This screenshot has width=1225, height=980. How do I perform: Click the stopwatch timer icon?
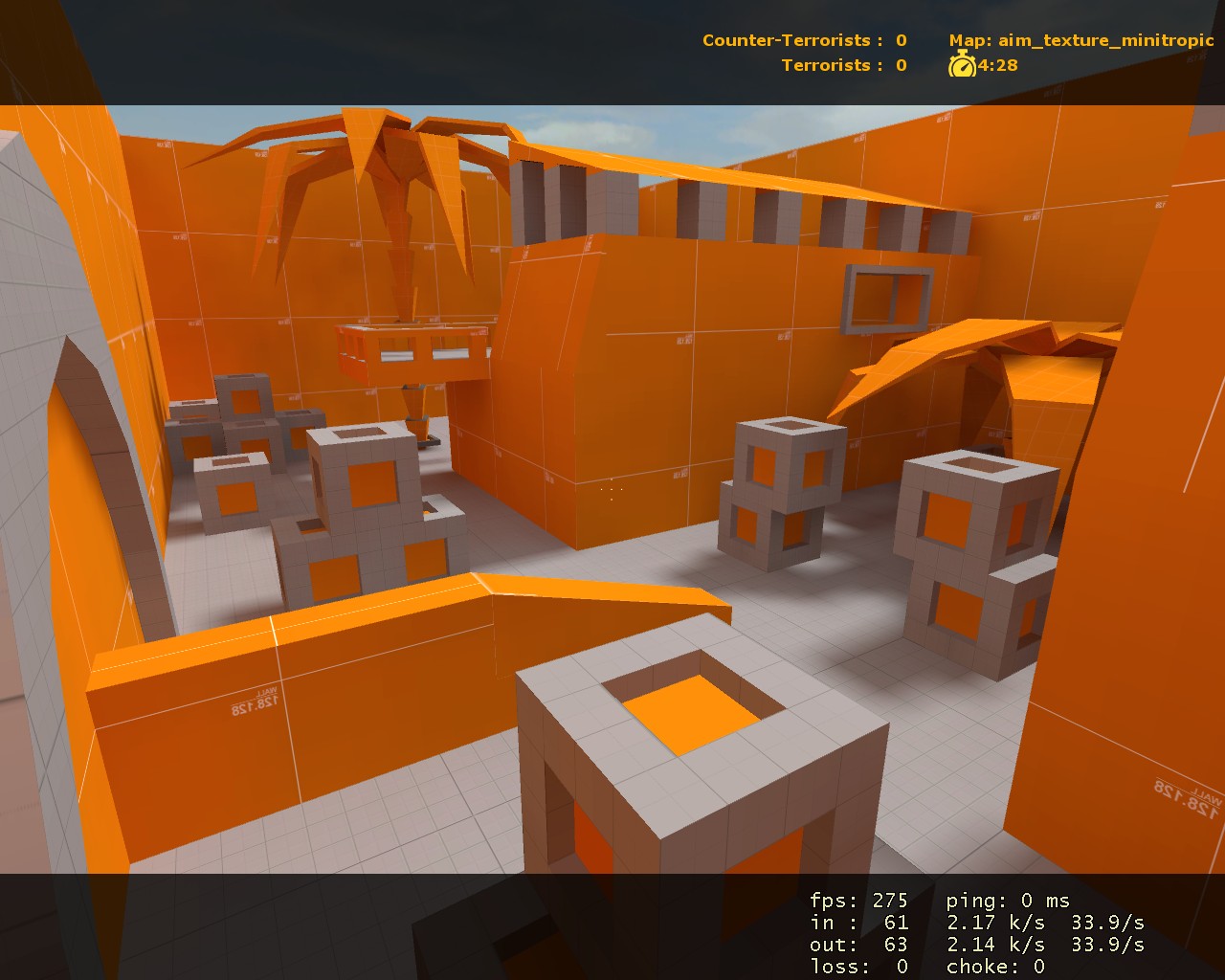[x=961, y=67]
